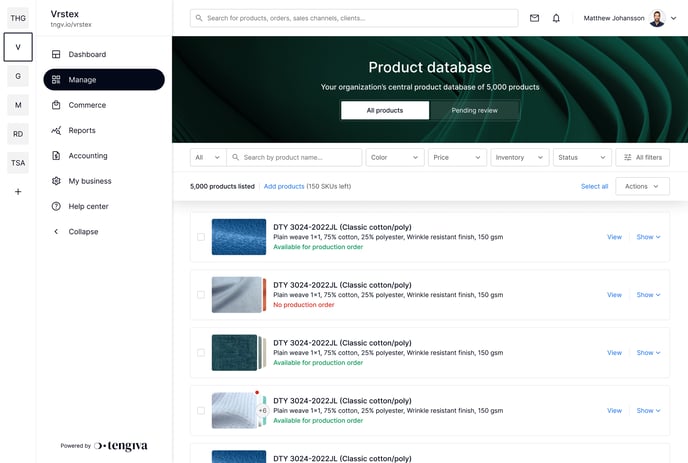This screenshot has width=688, height=463.
Task: Click the Accounting document icon
Action: [x=56, y=155]
